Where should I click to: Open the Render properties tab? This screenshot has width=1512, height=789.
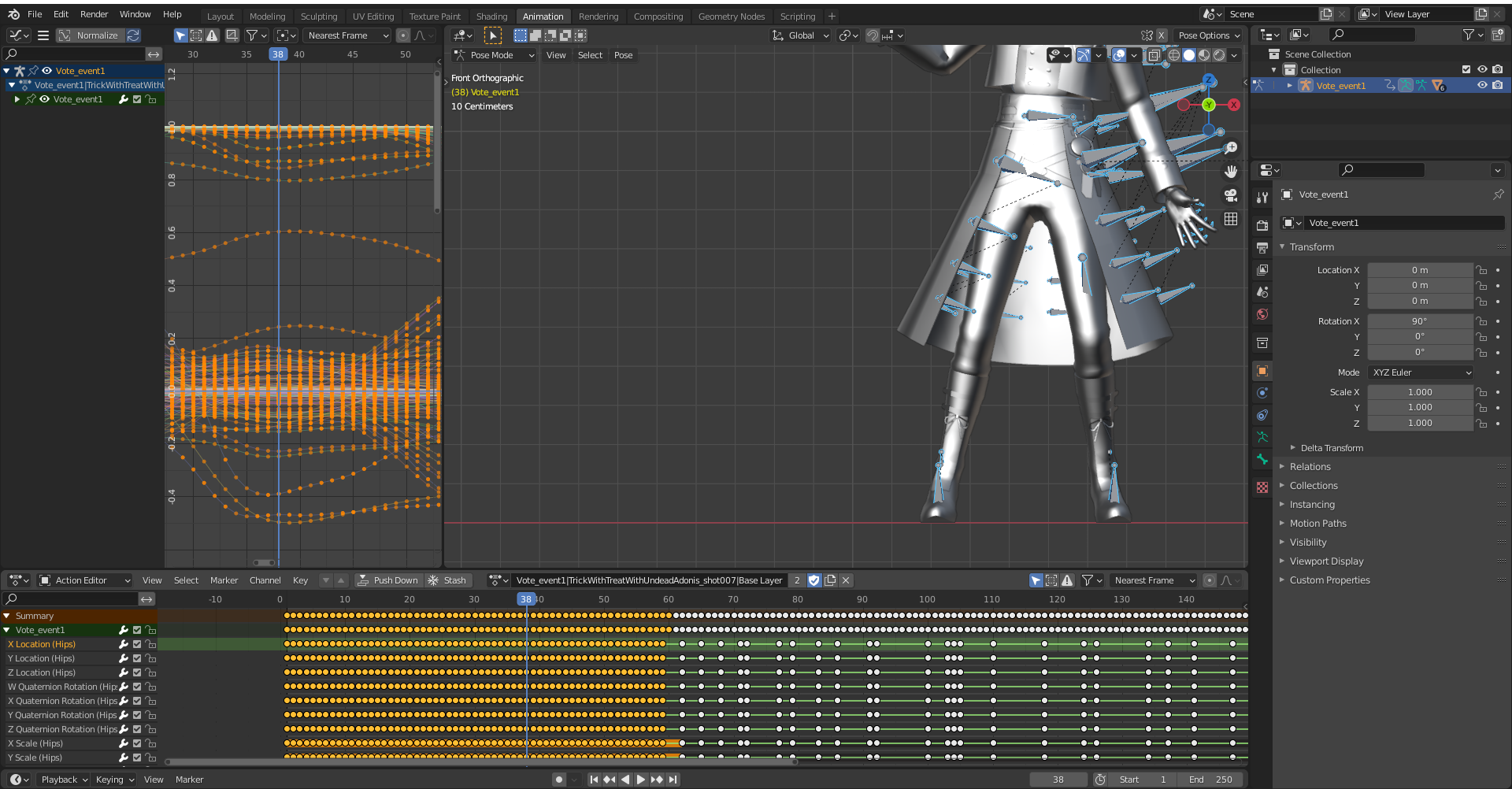coord(1262,225)
